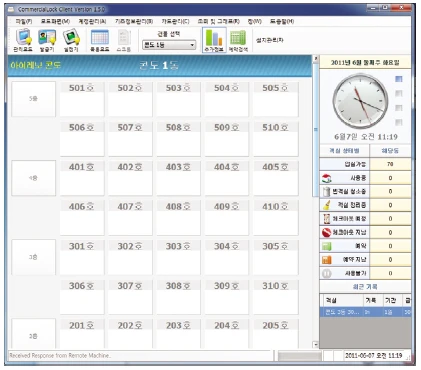Open the building selection dropdown
Screen dimensions: 421x370
click(169, 45)
